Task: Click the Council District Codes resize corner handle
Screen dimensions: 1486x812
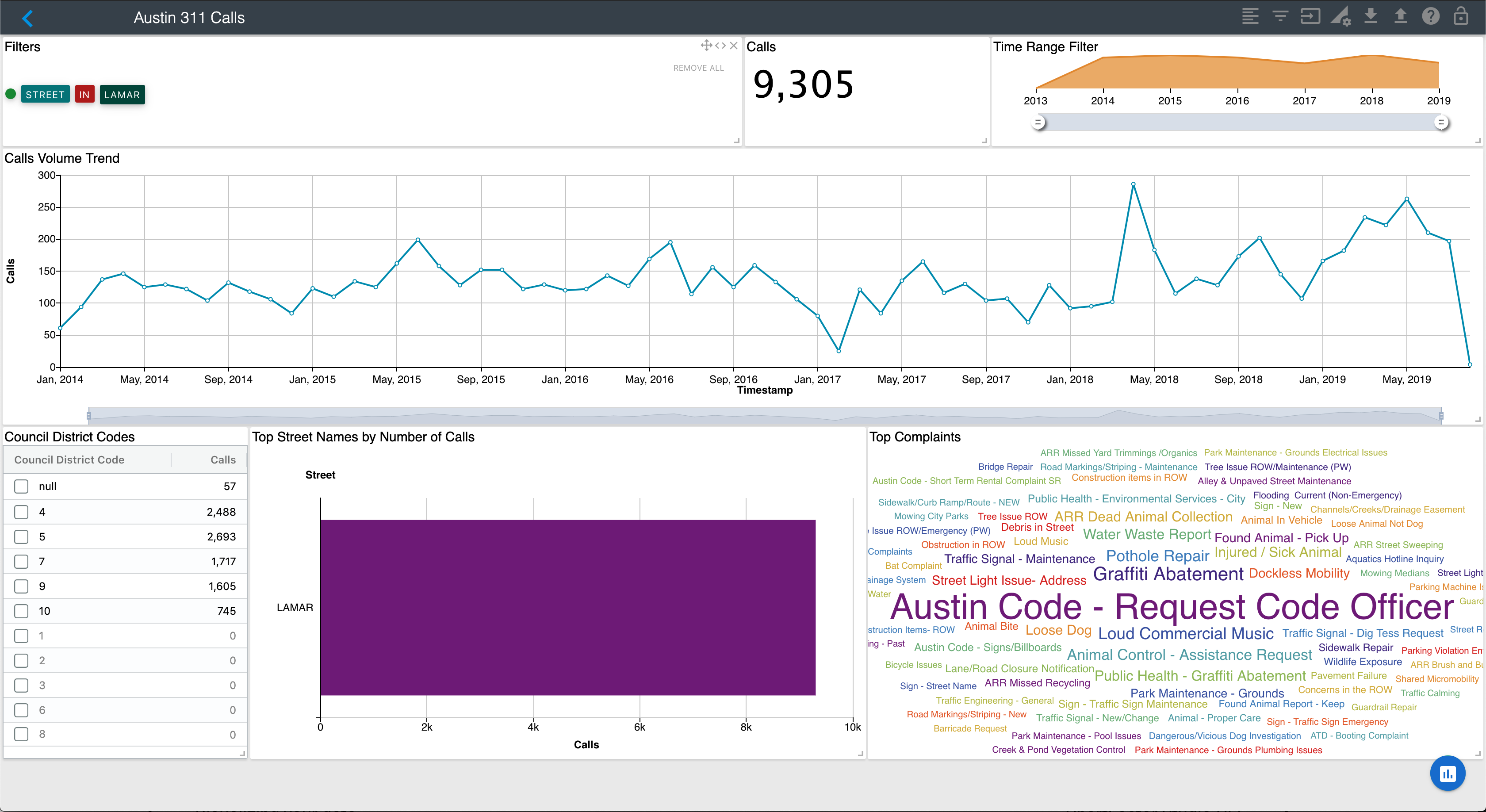Action: 242,754
